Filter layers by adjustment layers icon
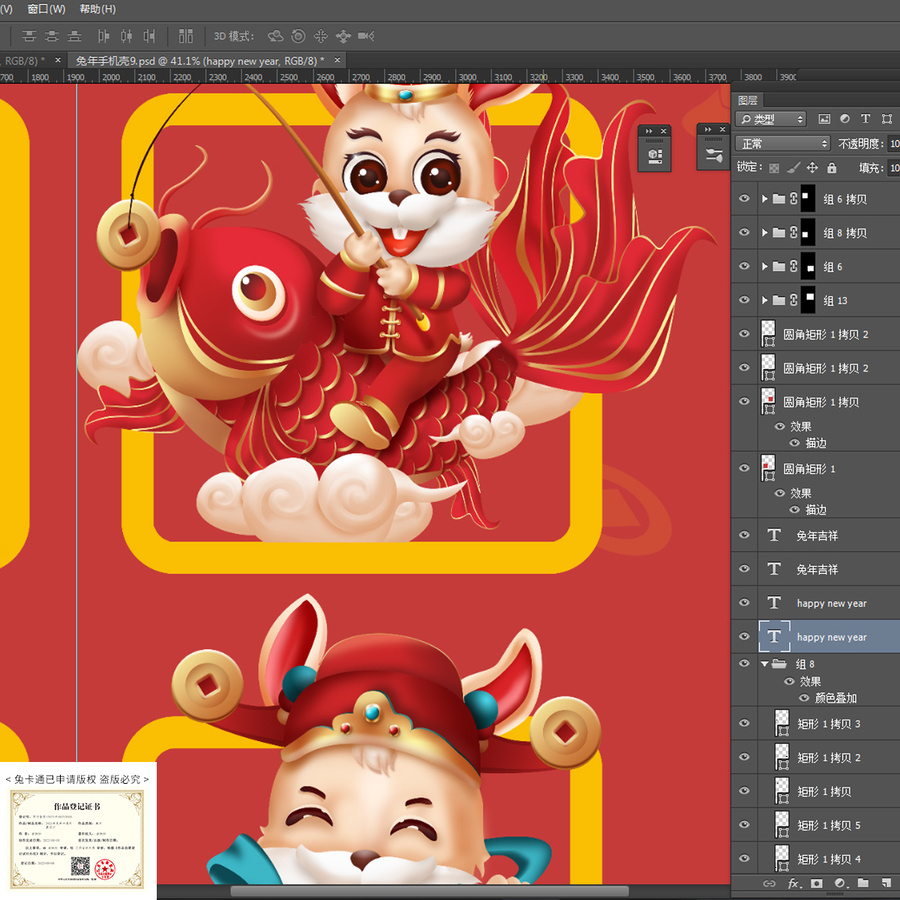Viewport: 900px width, 900px height. [x=845, y=119]
